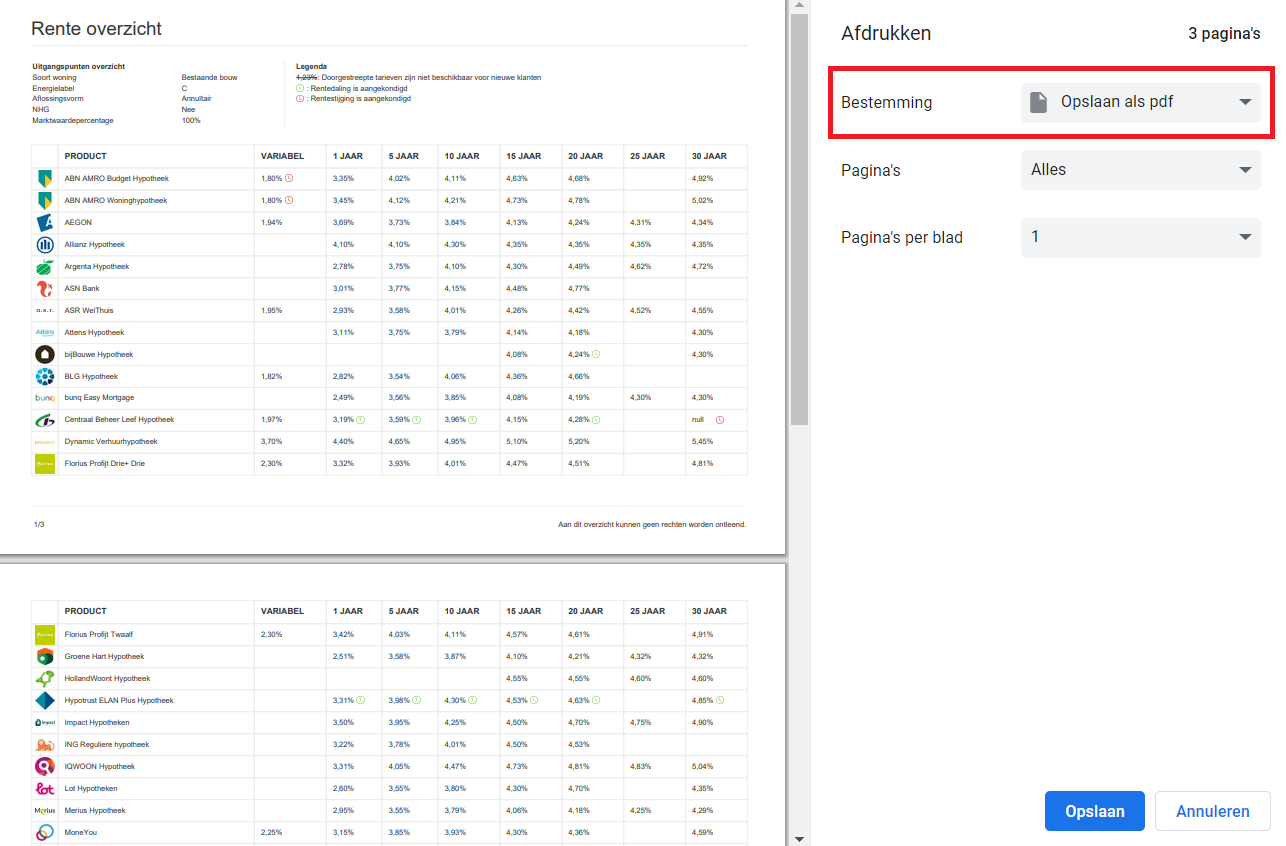This screenshot has height=846, width=1286.
Task: Click the HollandWoont Hypotheek logo
Action: 44,678
